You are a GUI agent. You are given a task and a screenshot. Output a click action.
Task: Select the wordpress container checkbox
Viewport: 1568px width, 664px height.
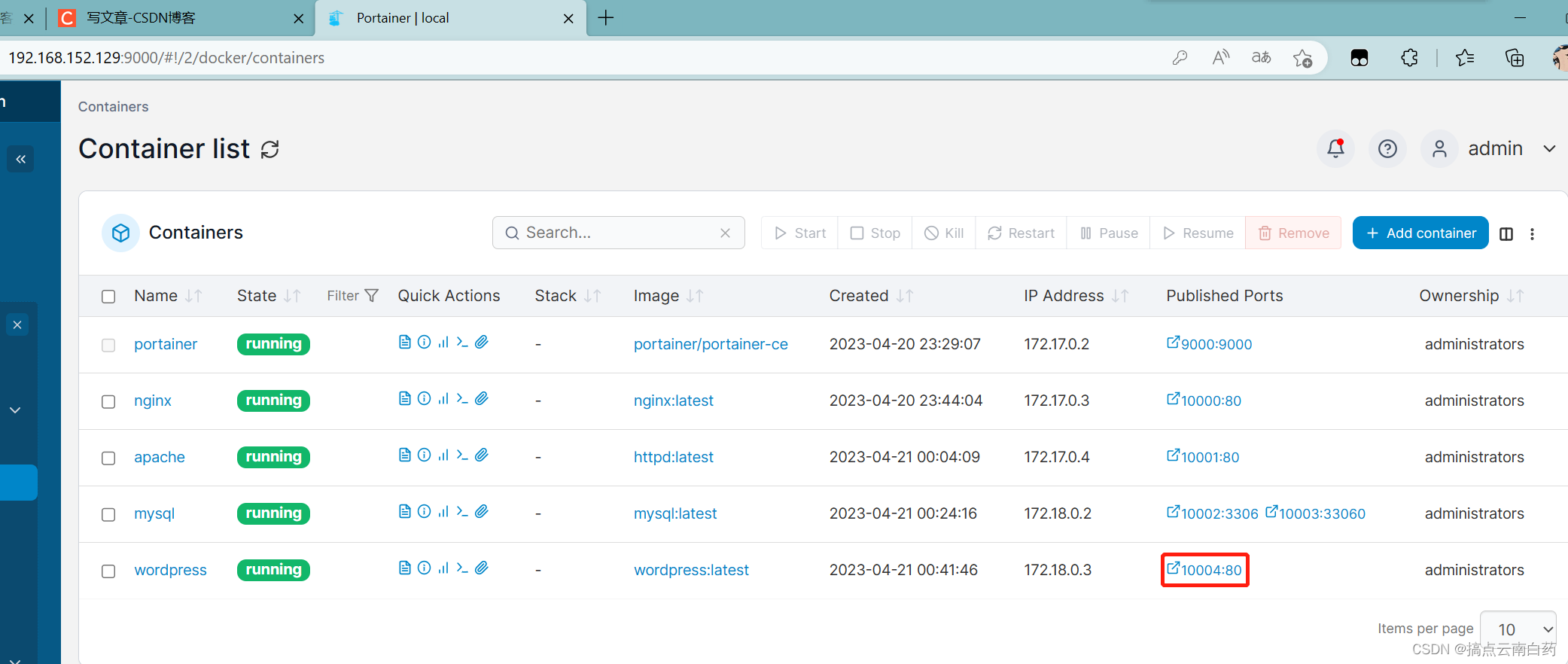(x=108, y=571)
